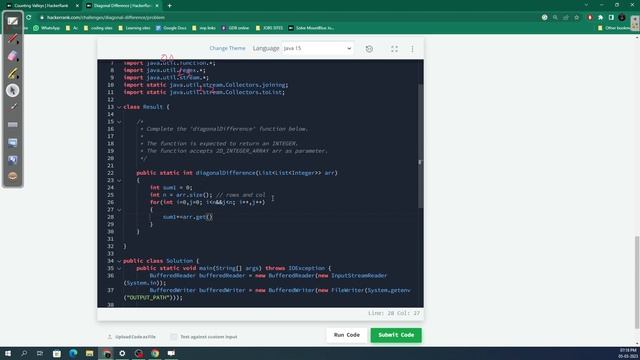Select the yellow highlighter tool
The image size is (640, 360).
pyautogui.click(x=13, y=73)
